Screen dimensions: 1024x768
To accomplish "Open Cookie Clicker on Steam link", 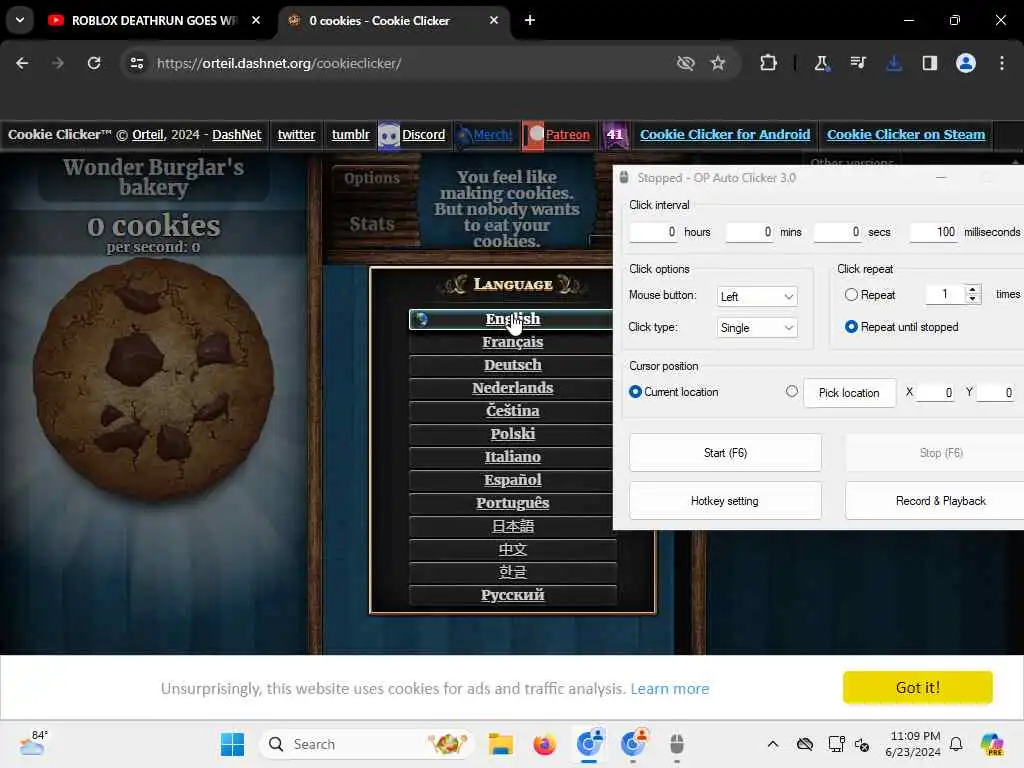I will tap(906, 135).
